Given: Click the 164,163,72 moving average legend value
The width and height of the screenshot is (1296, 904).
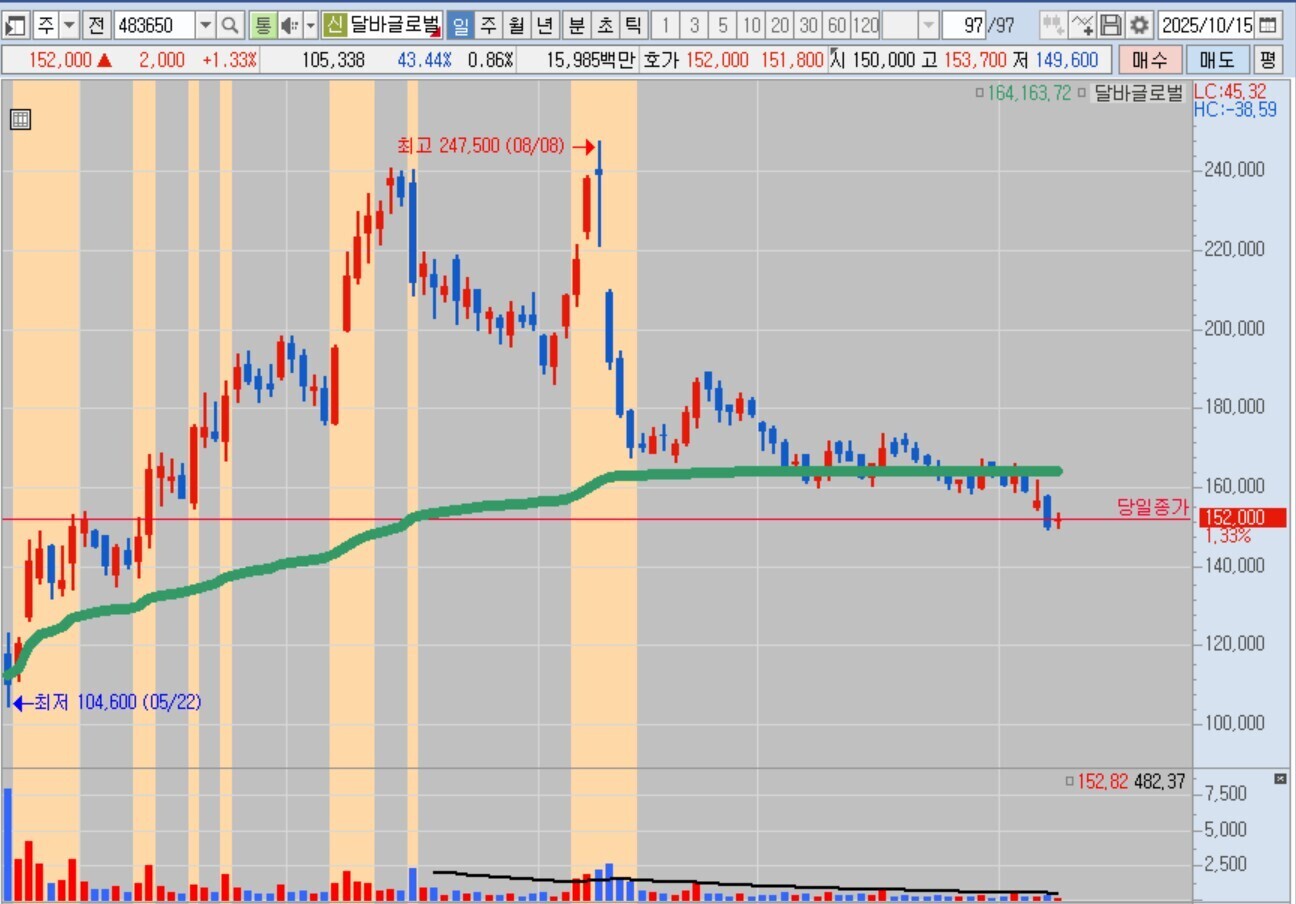Looking at the screenshot, I should click(1029, 94).
